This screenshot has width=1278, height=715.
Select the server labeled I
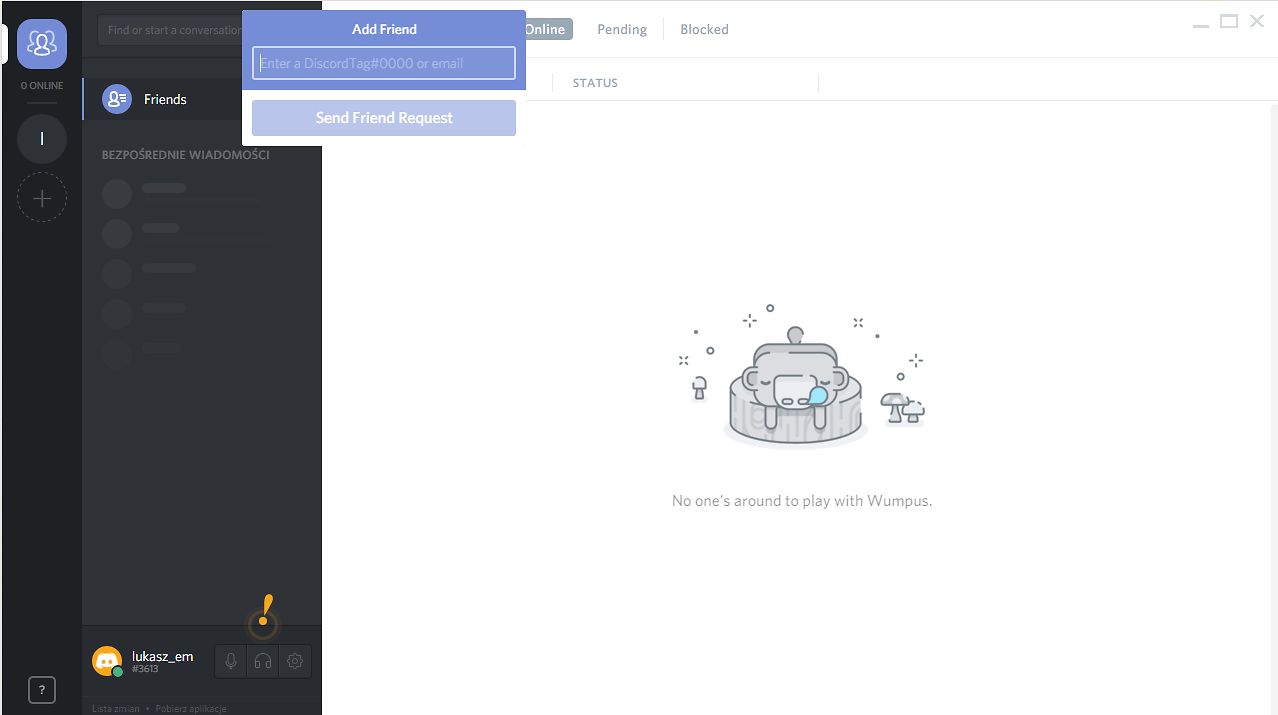click(x=42, y=139)
